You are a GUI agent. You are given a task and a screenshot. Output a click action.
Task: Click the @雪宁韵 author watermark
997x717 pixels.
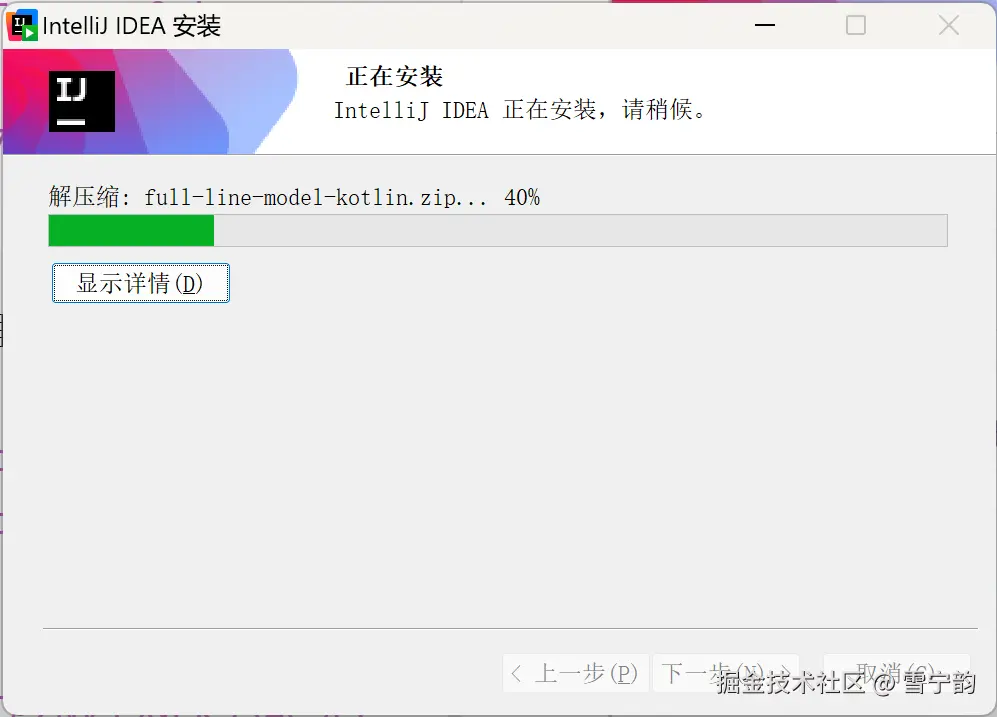tap(924, 683)
